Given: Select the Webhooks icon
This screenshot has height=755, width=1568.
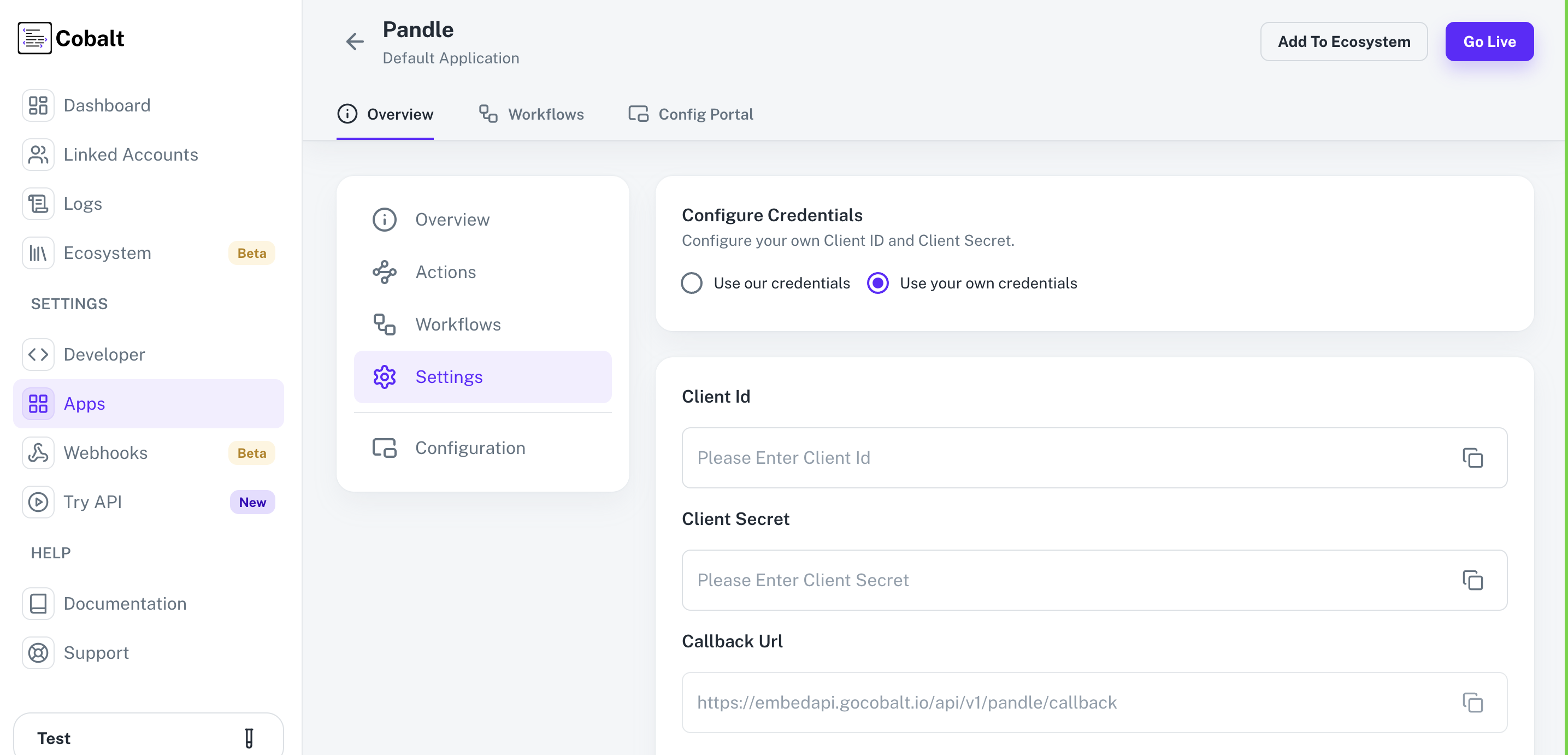Looking at the screenshot, I should pos(38,452).
